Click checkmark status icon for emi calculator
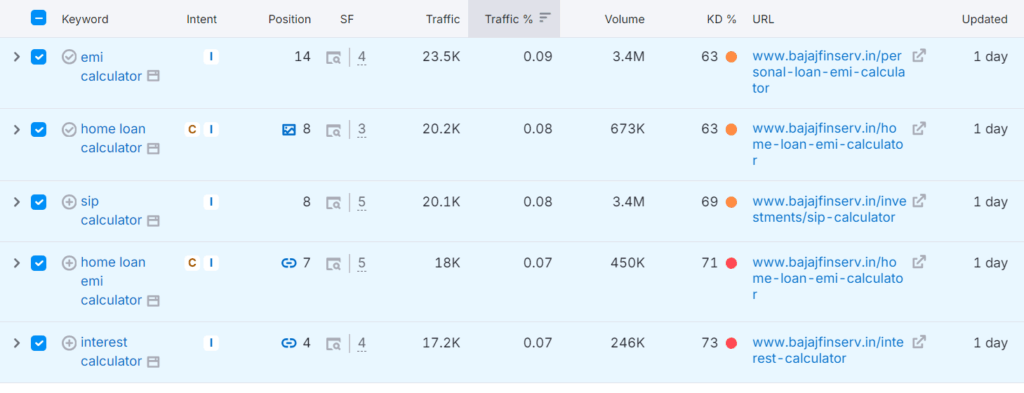 tap(69, 57)
